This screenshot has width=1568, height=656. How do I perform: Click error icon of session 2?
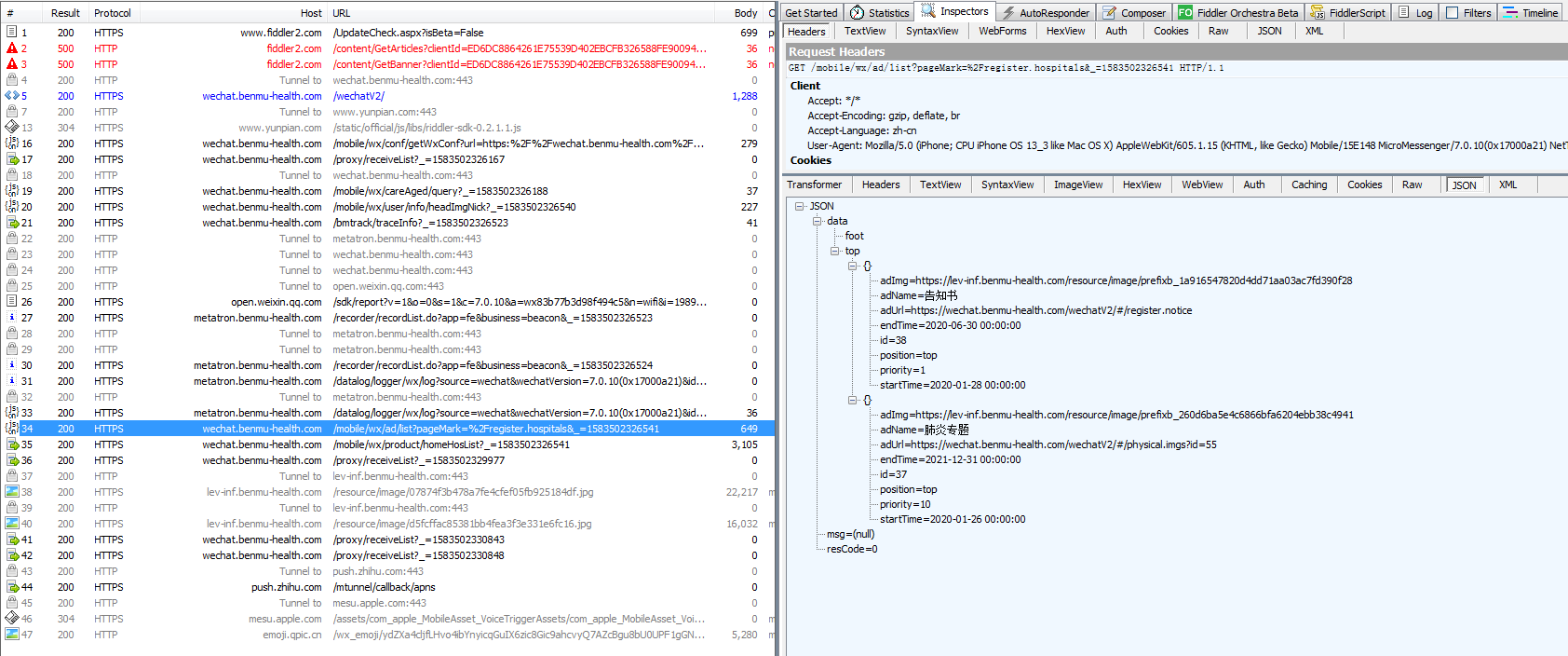(x=12, y=48)
